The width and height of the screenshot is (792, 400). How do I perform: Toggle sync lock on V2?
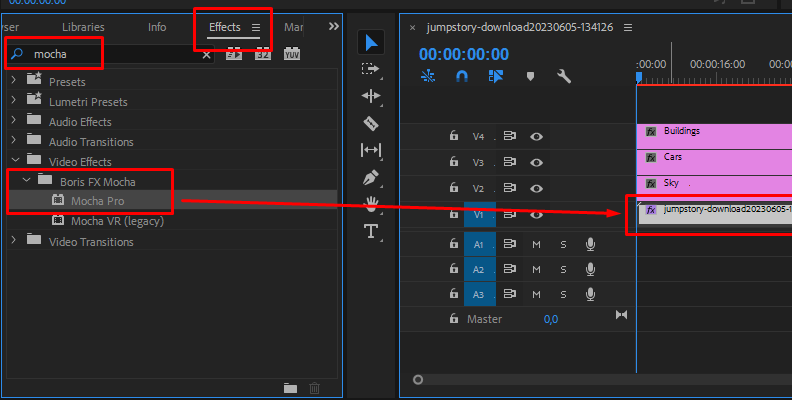point(510,188)
